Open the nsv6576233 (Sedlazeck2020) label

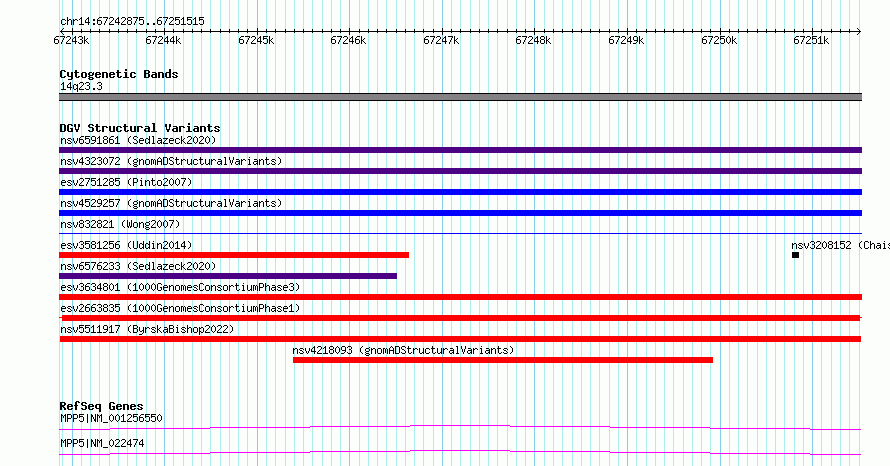(x=138, y=266)
